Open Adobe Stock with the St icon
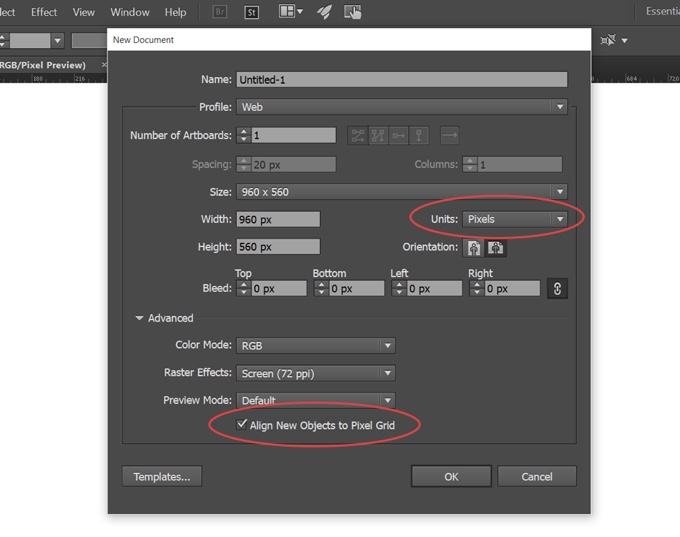 [x=252, y=12]
